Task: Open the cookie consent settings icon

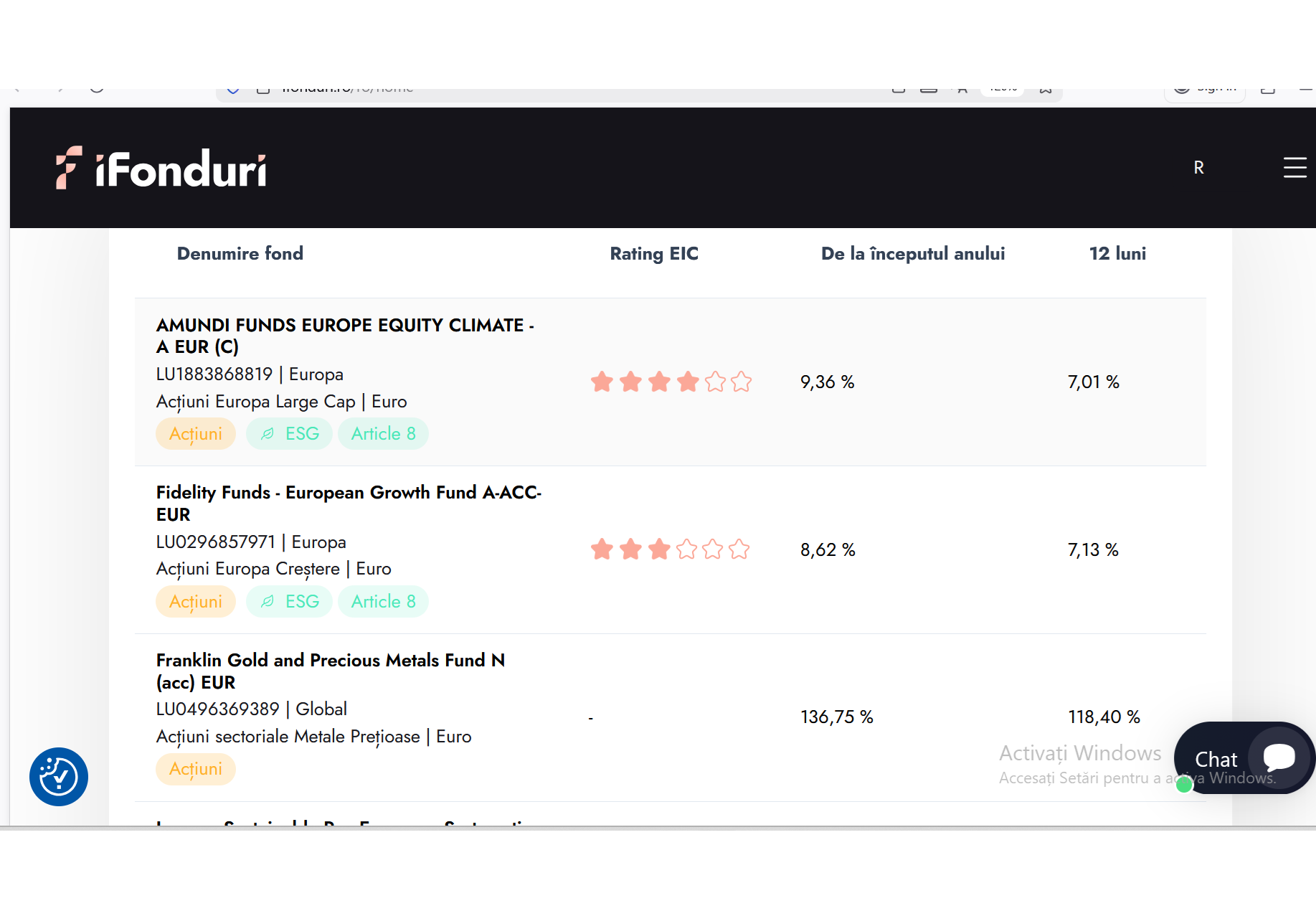Action: tap(59, 777)
